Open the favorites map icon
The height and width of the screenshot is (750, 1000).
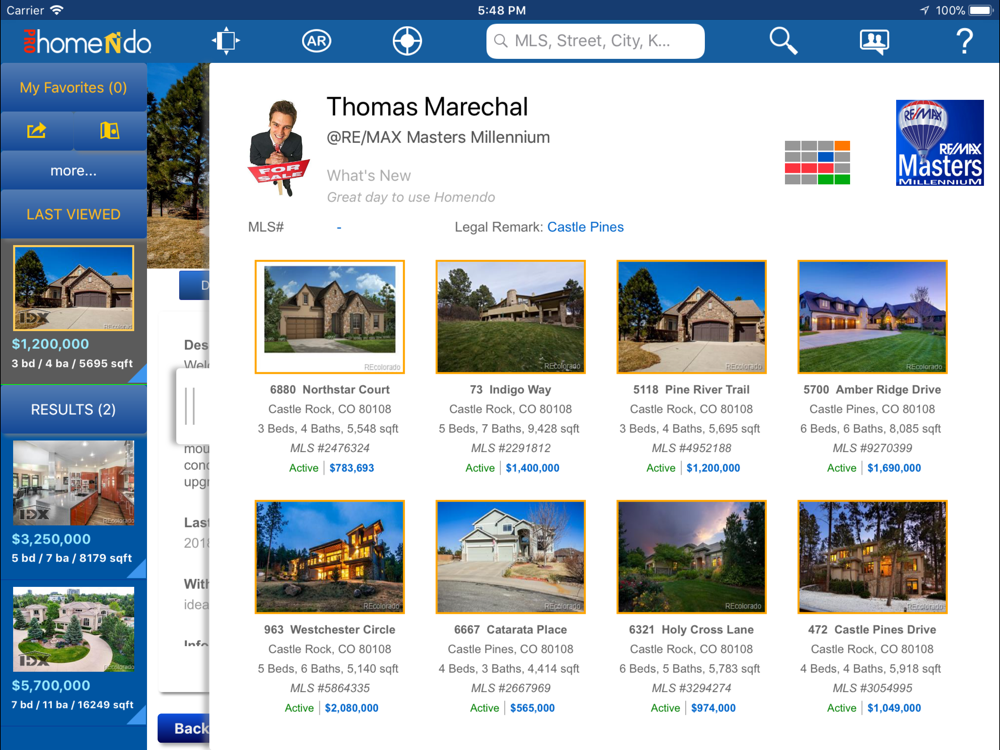pos(109,131)
